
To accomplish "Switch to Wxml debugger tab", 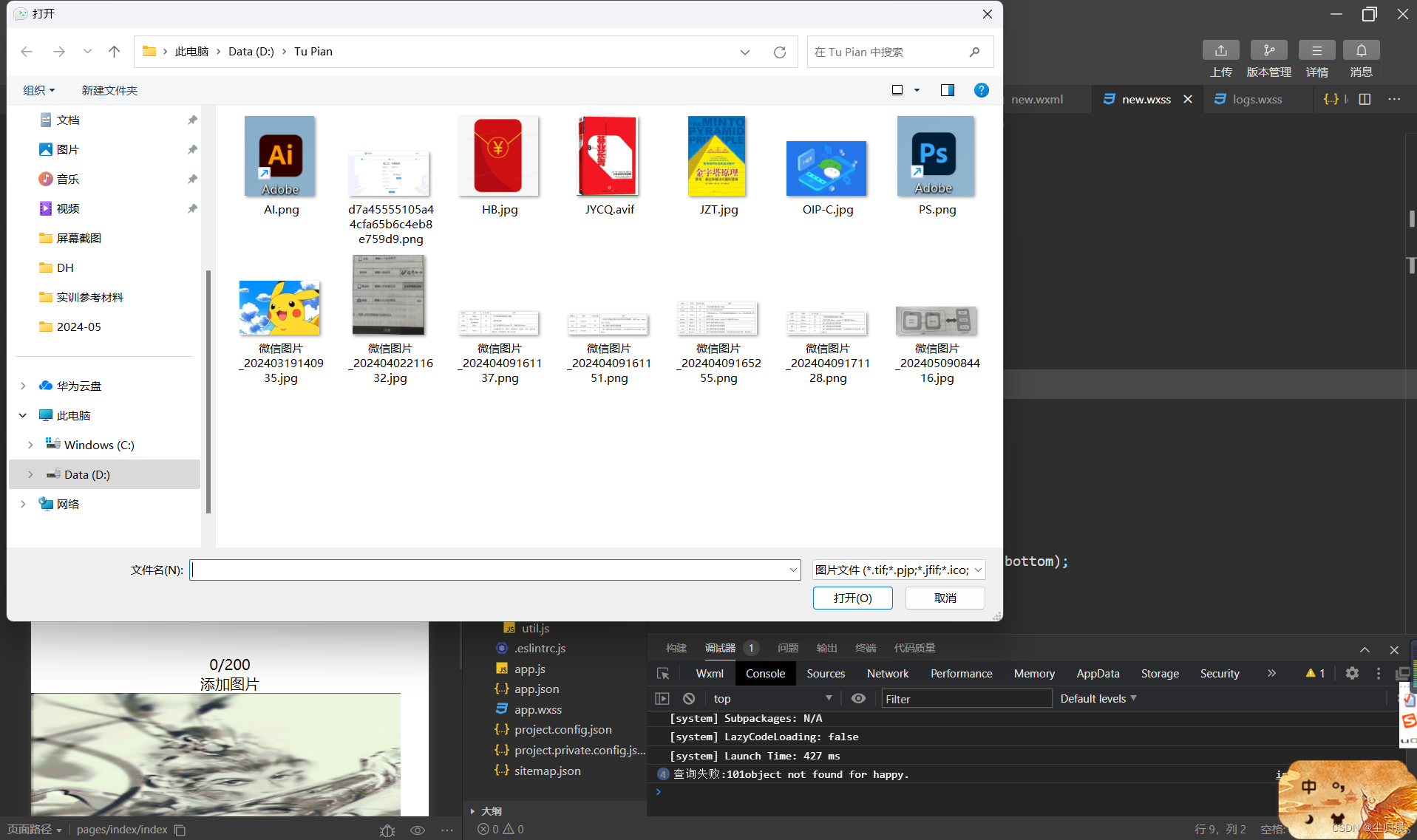I will click(710, 673).
